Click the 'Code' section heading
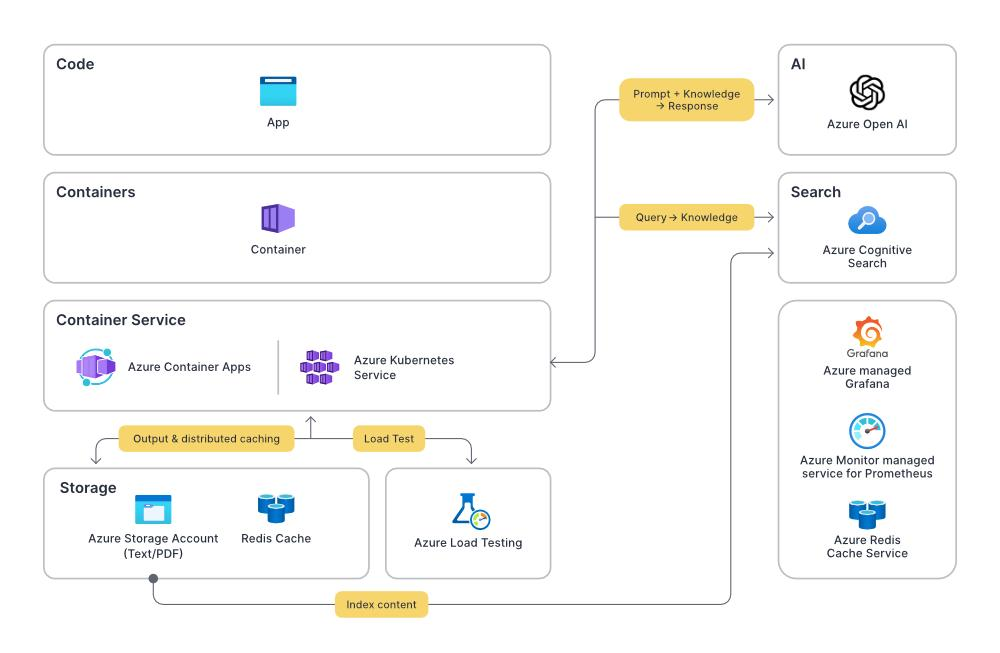 tap(75, 64)
